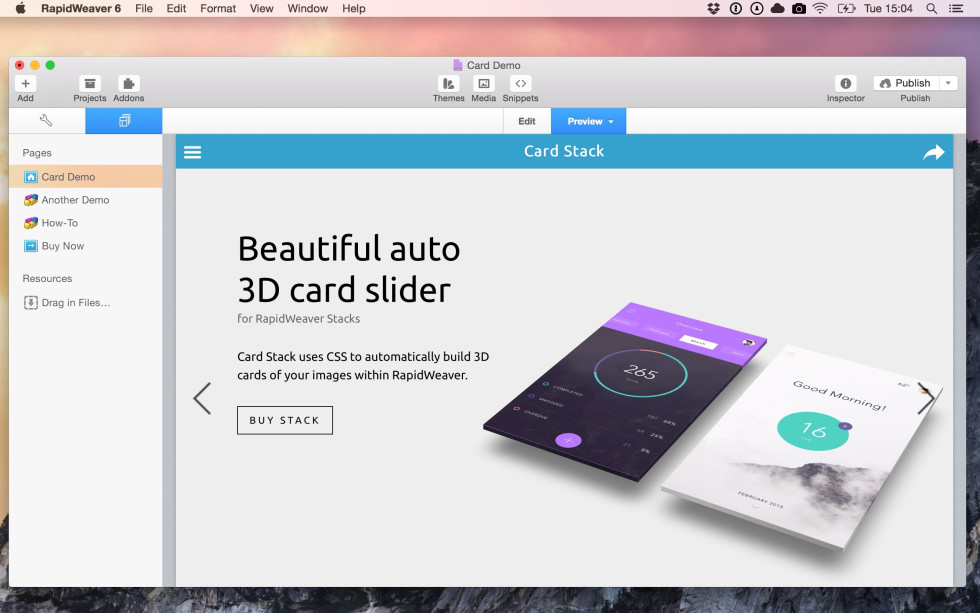Click the Beautiful auto 3D card slider heading
Viewport: 980px width, 613px height.
pos(349,269)
